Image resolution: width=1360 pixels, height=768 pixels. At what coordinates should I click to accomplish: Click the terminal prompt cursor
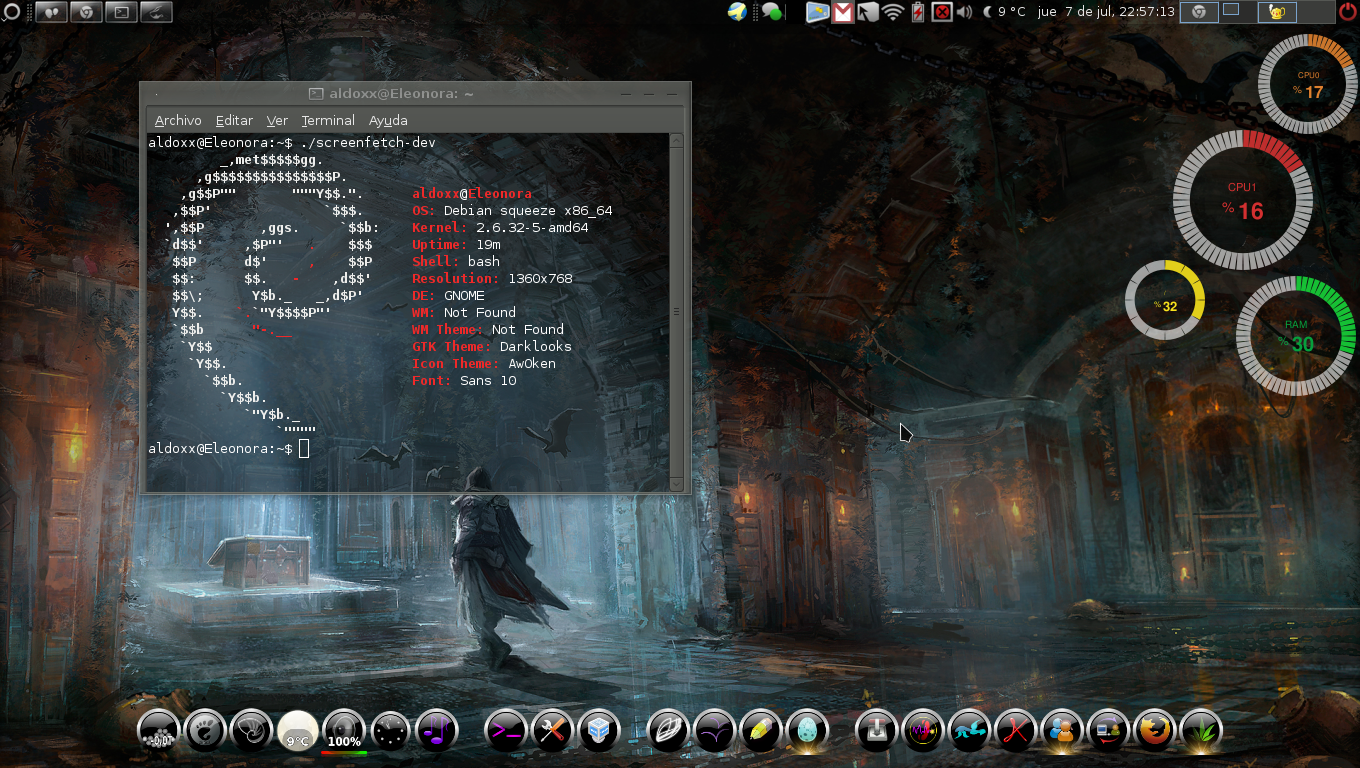pyautogui.click(x=304, y=448)
